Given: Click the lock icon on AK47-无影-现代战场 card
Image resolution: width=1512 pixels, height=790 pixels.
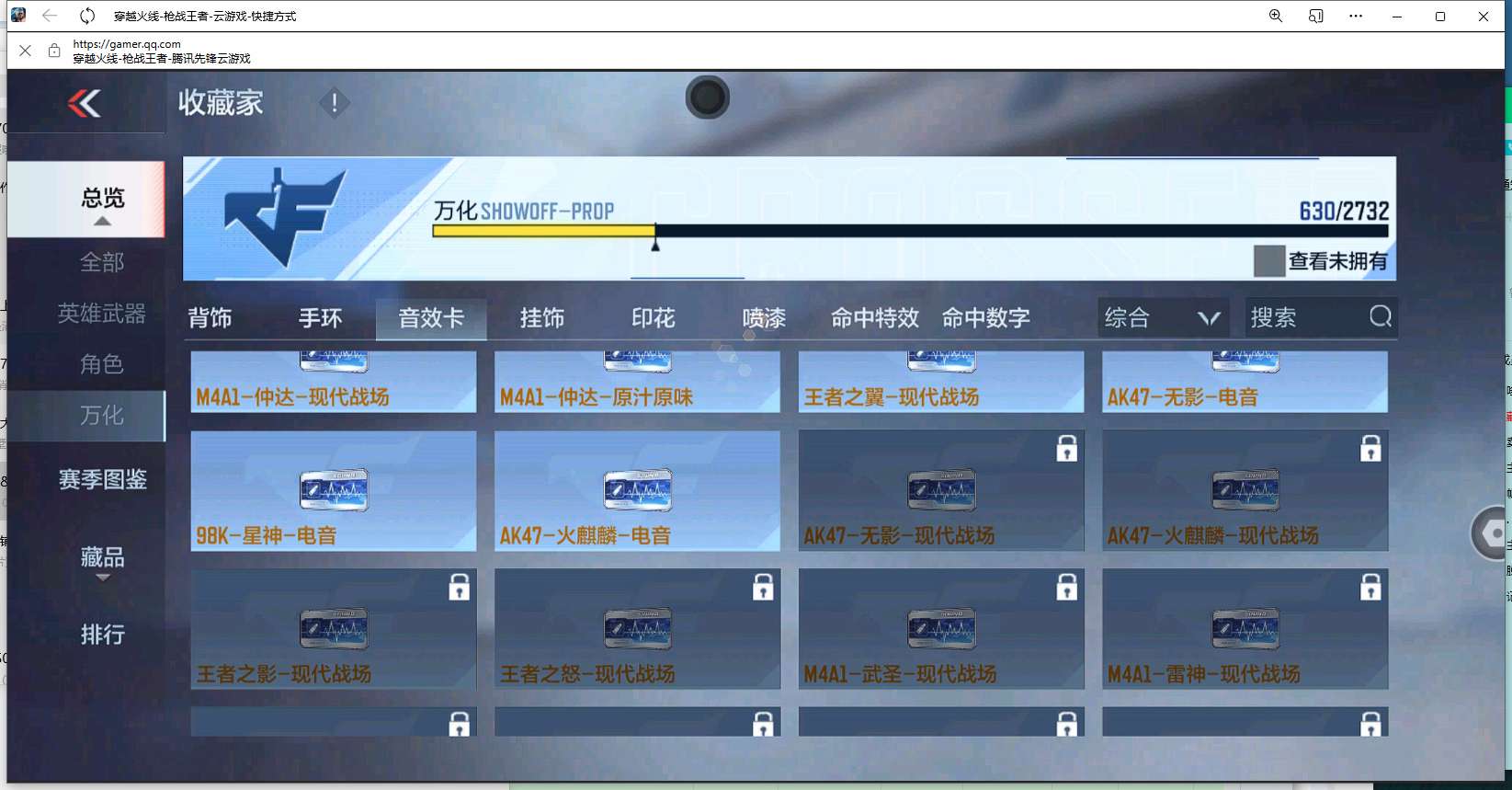Looking at the screenshot, I should [1066, 449].
